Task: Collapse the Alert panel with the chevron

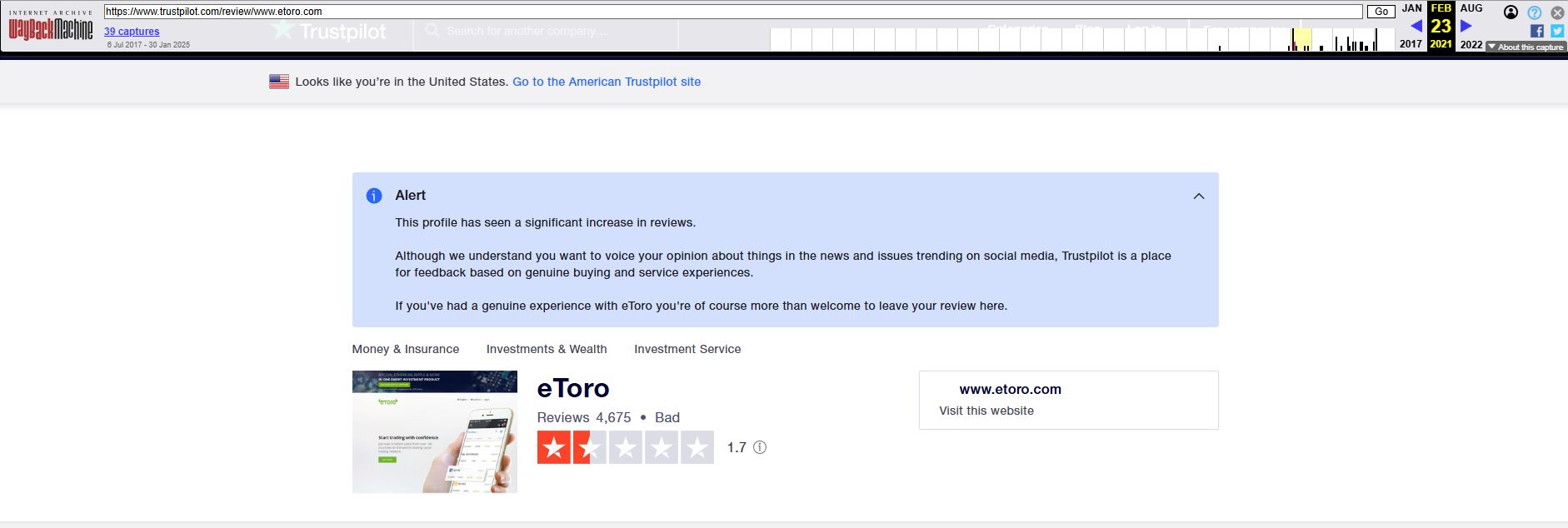Action: 1199,197
